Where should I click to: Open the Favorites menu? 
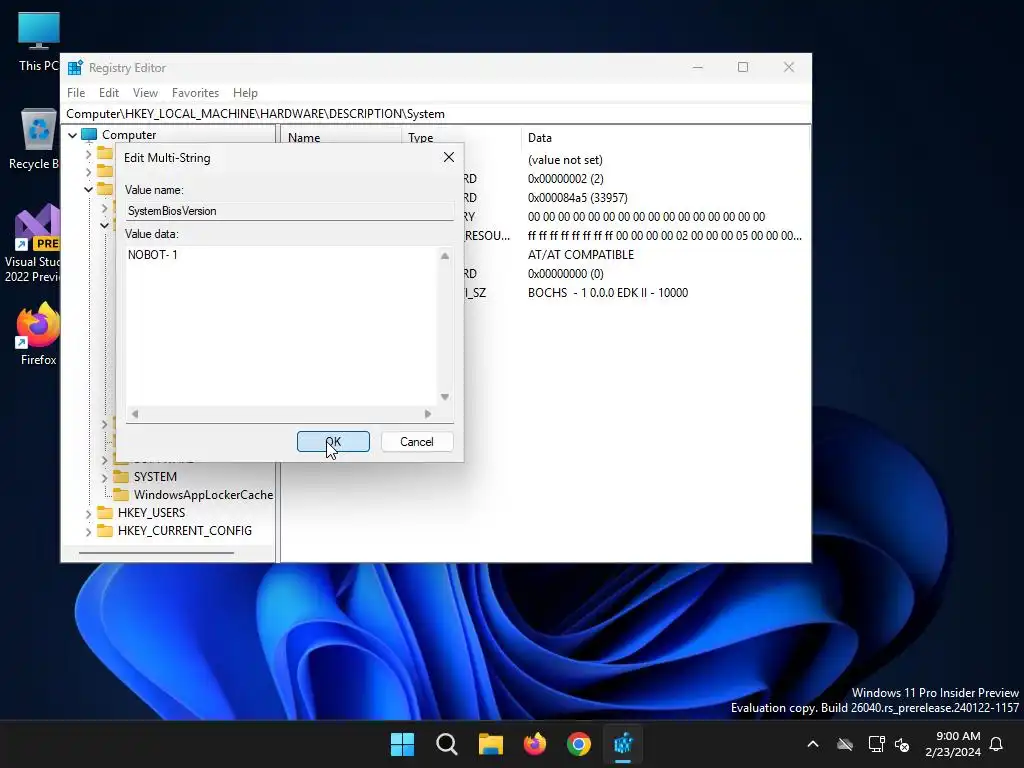(195, 93)
